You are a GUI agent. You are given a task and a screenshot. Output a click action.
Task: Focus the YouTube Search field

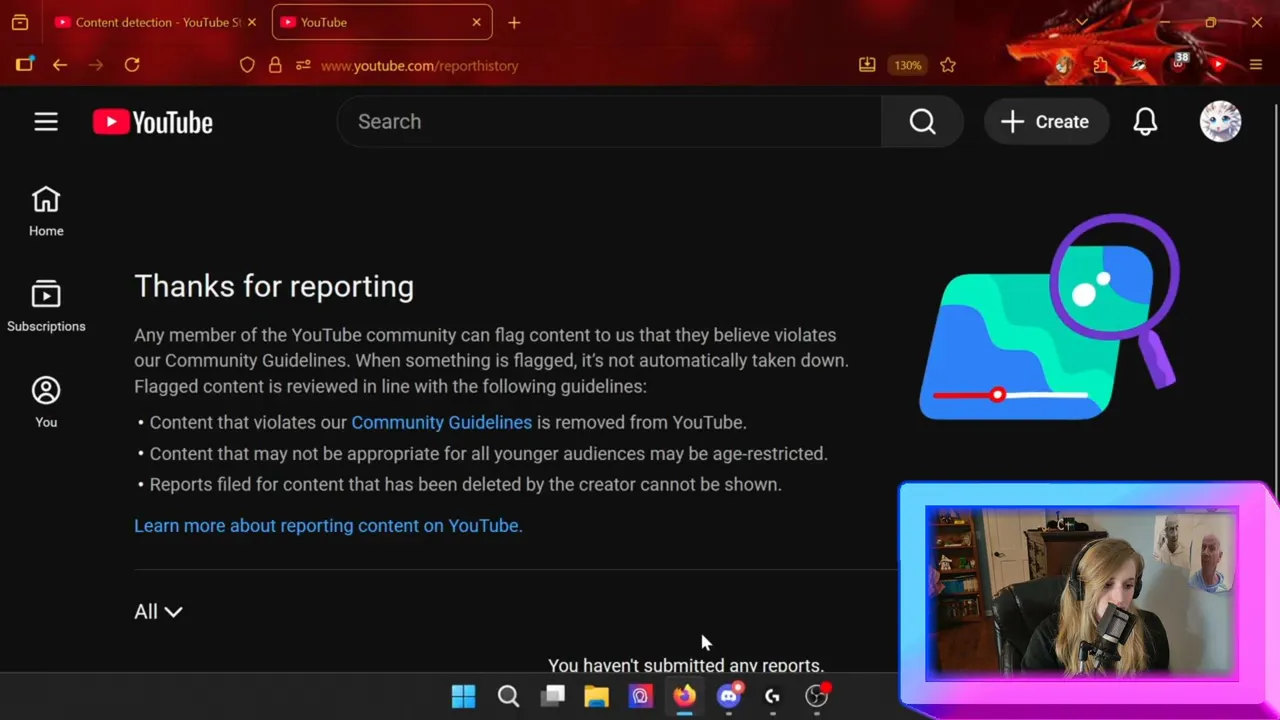tap(610, 122)
